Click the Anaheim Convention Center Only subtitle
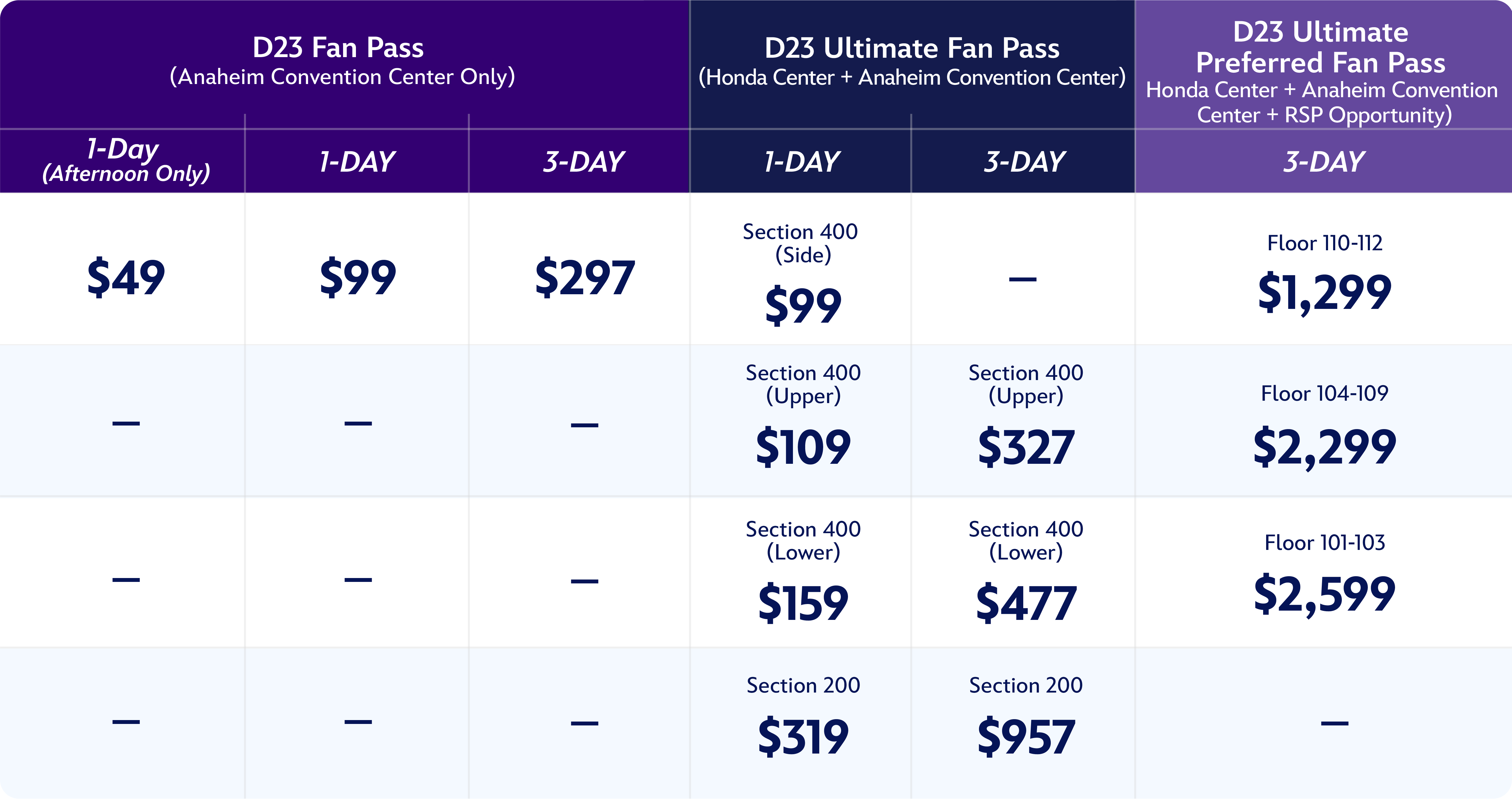 342,77
